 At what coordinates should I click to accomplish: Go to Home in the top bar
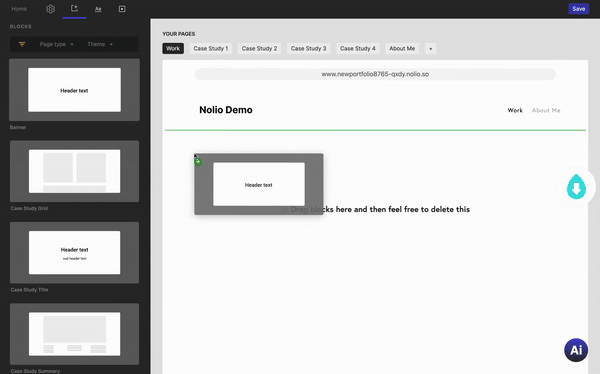point(19,9)
